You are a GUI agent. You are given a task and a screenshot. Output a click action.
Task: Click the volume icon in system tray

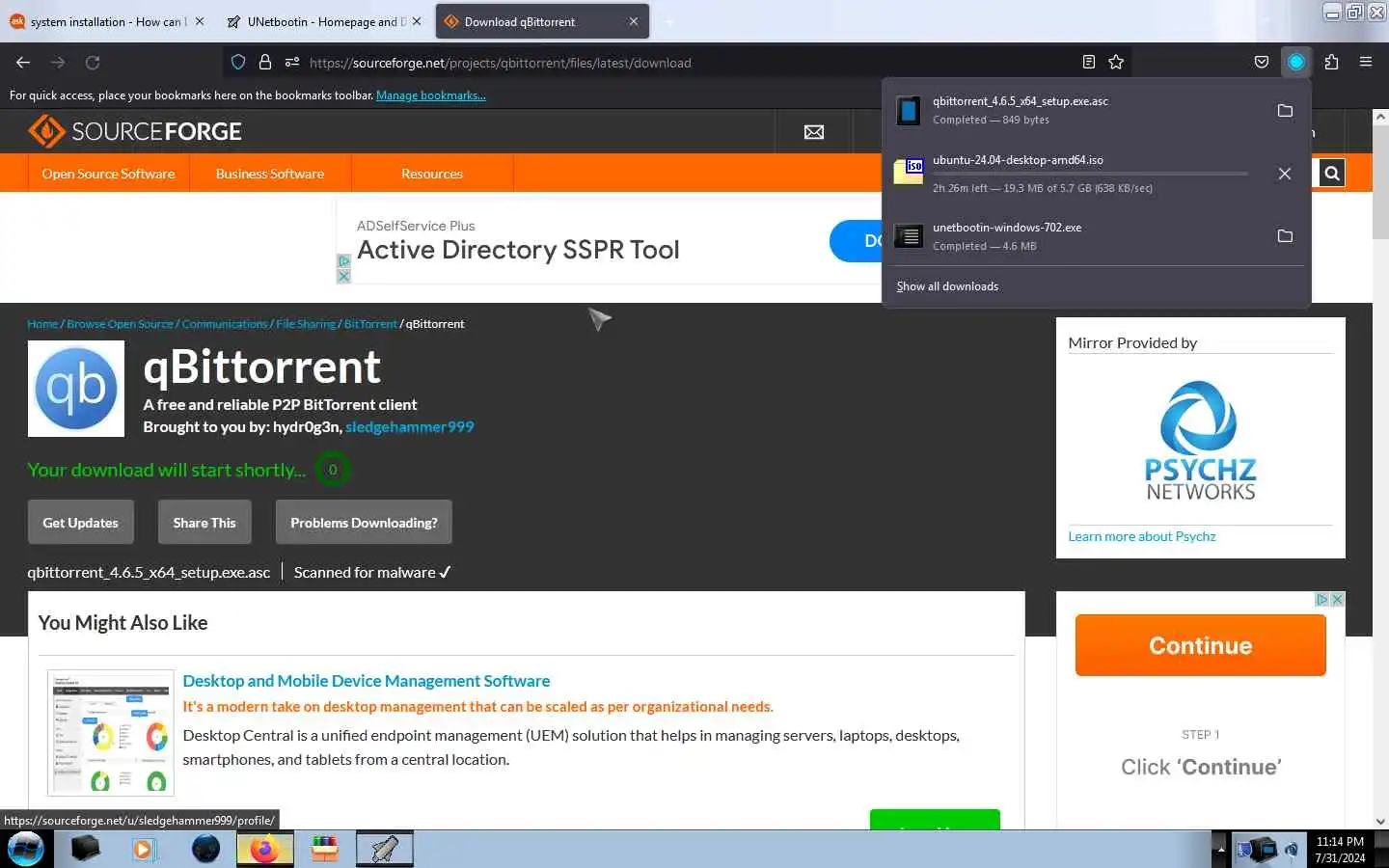[1291, 850]
